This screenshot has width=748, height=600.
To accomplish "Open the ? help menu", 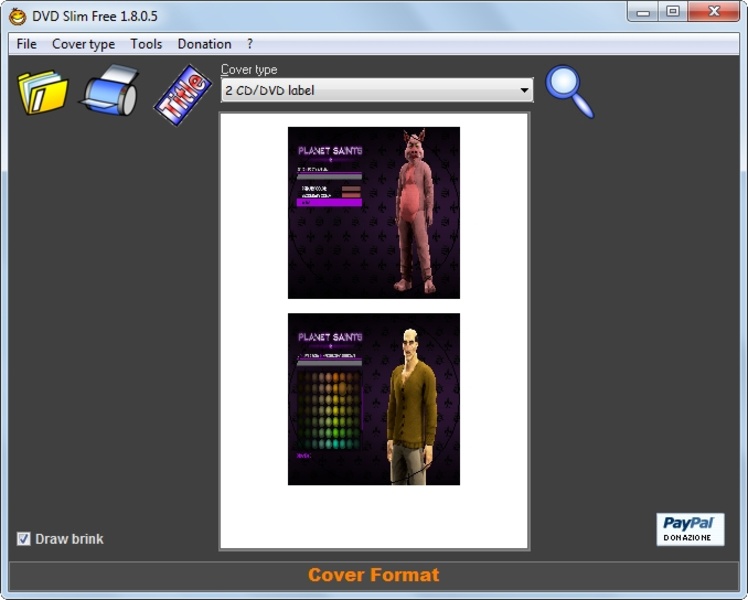I will pyautogui.click(x=250, y=44).
